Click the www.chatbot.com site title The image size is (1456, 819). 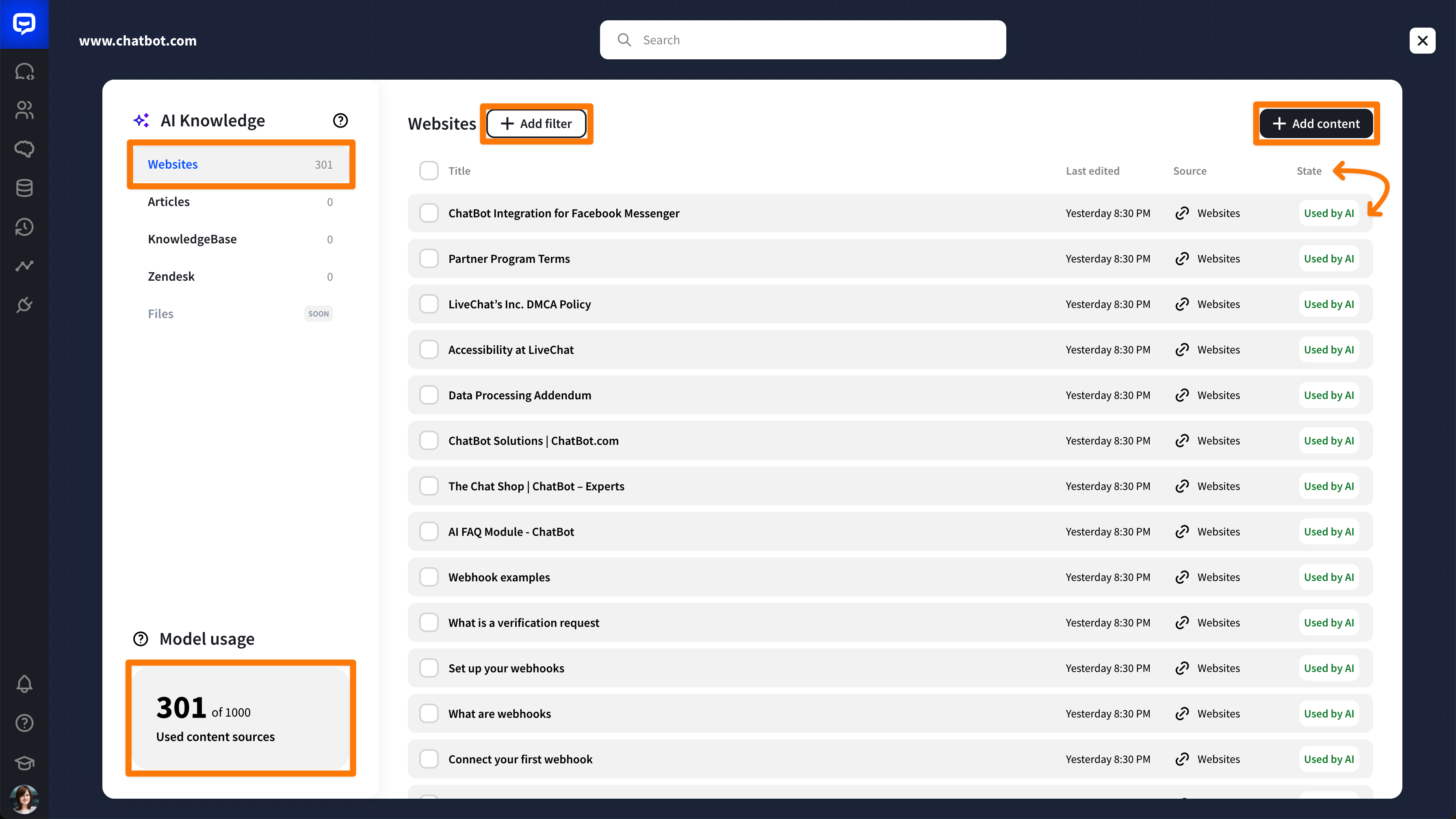click(138, 41)
